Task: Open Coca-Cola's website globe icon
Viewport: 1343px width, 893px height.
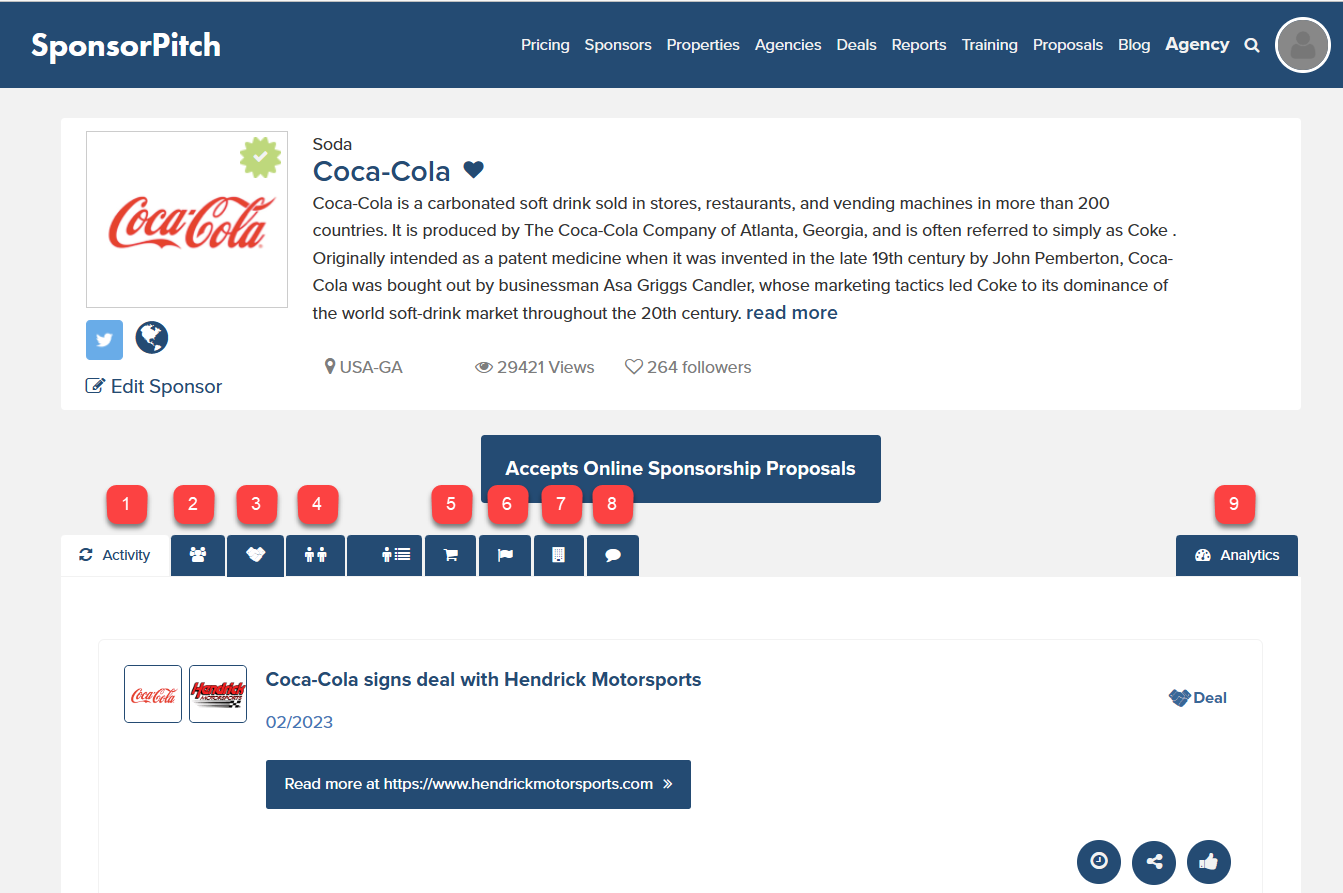Action: [152, 338]
